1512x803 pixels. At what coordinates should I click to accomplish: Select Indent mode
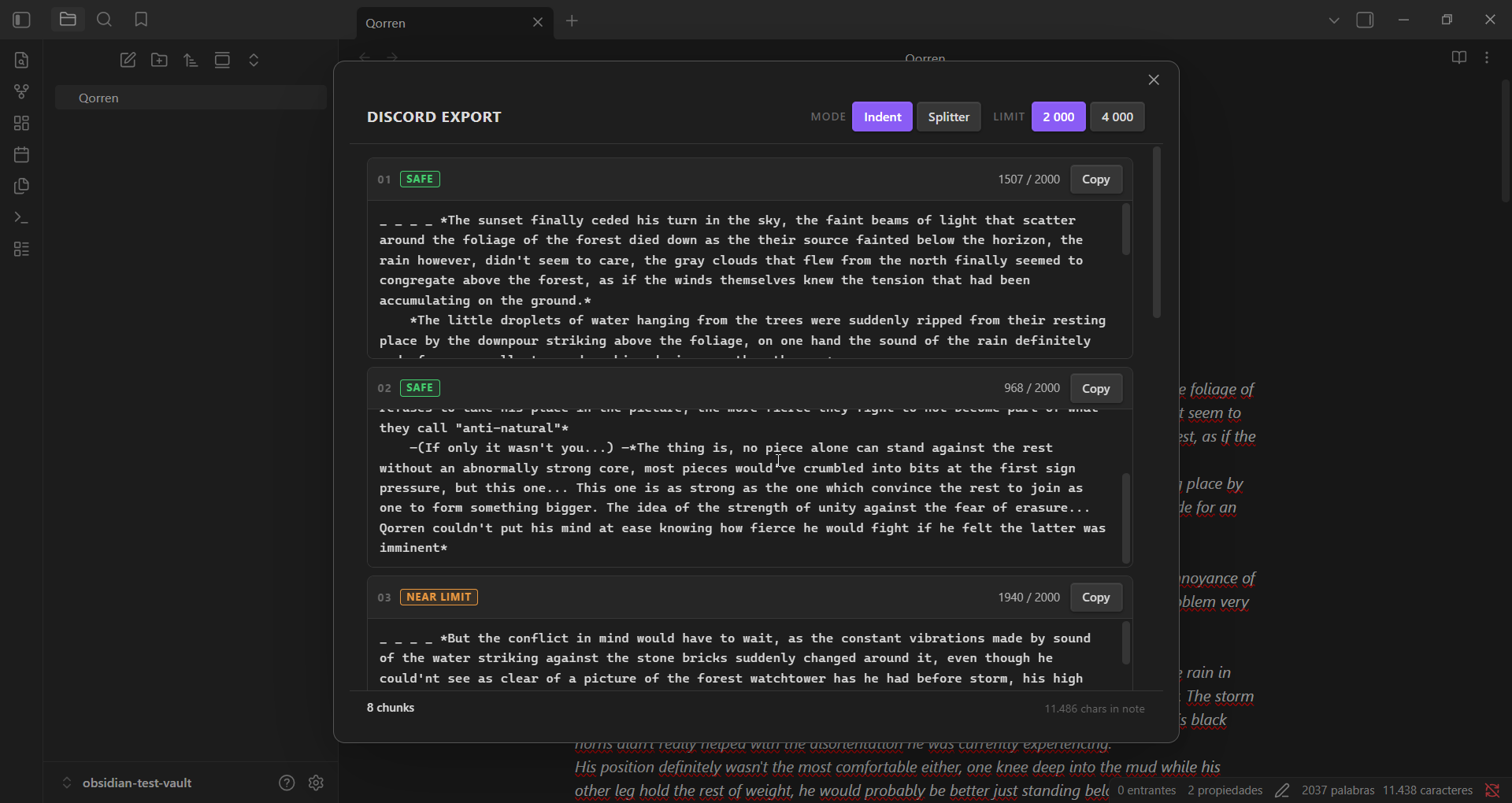[x=882, y=117]
